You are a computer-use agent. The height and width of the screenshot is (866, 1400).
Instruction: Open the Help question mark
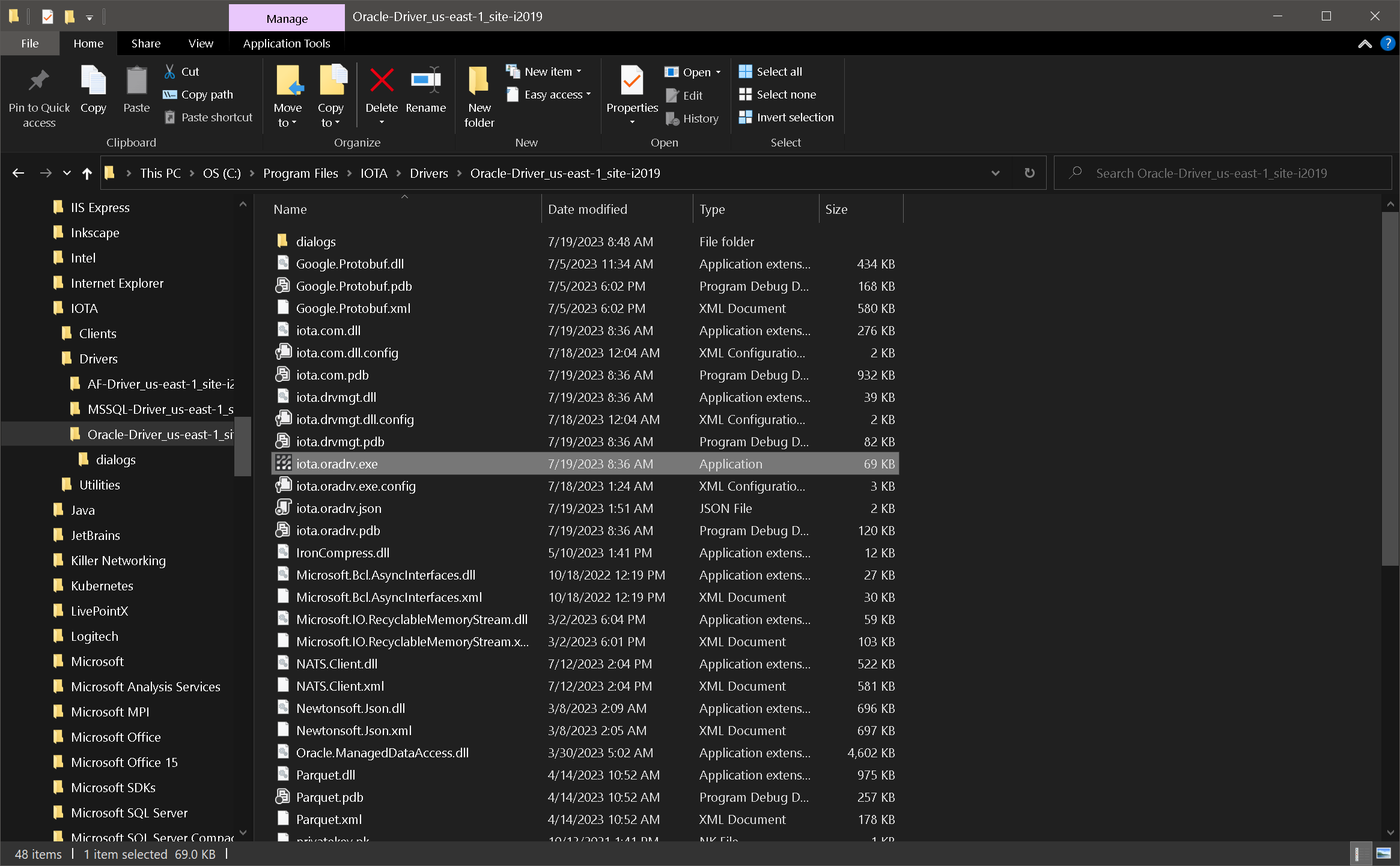click(1387, 43)
